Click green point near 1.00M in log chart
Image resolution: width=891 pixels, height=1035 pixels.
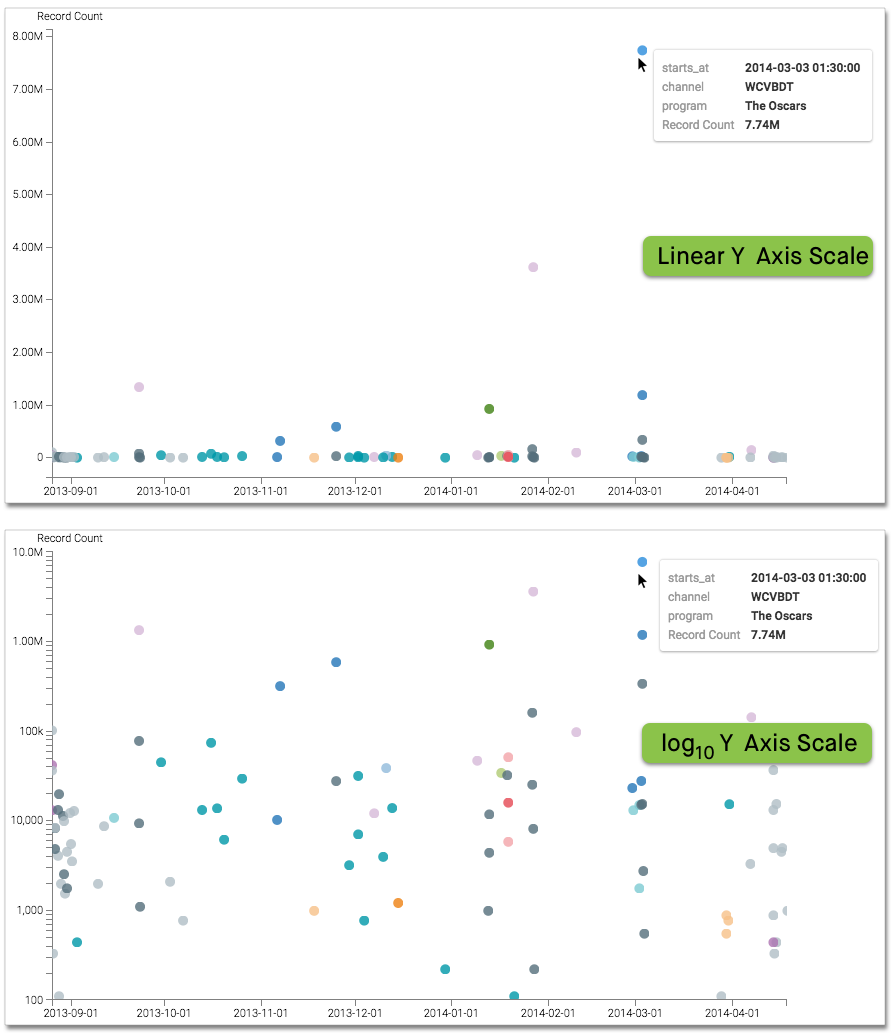[x=489, y=645]
